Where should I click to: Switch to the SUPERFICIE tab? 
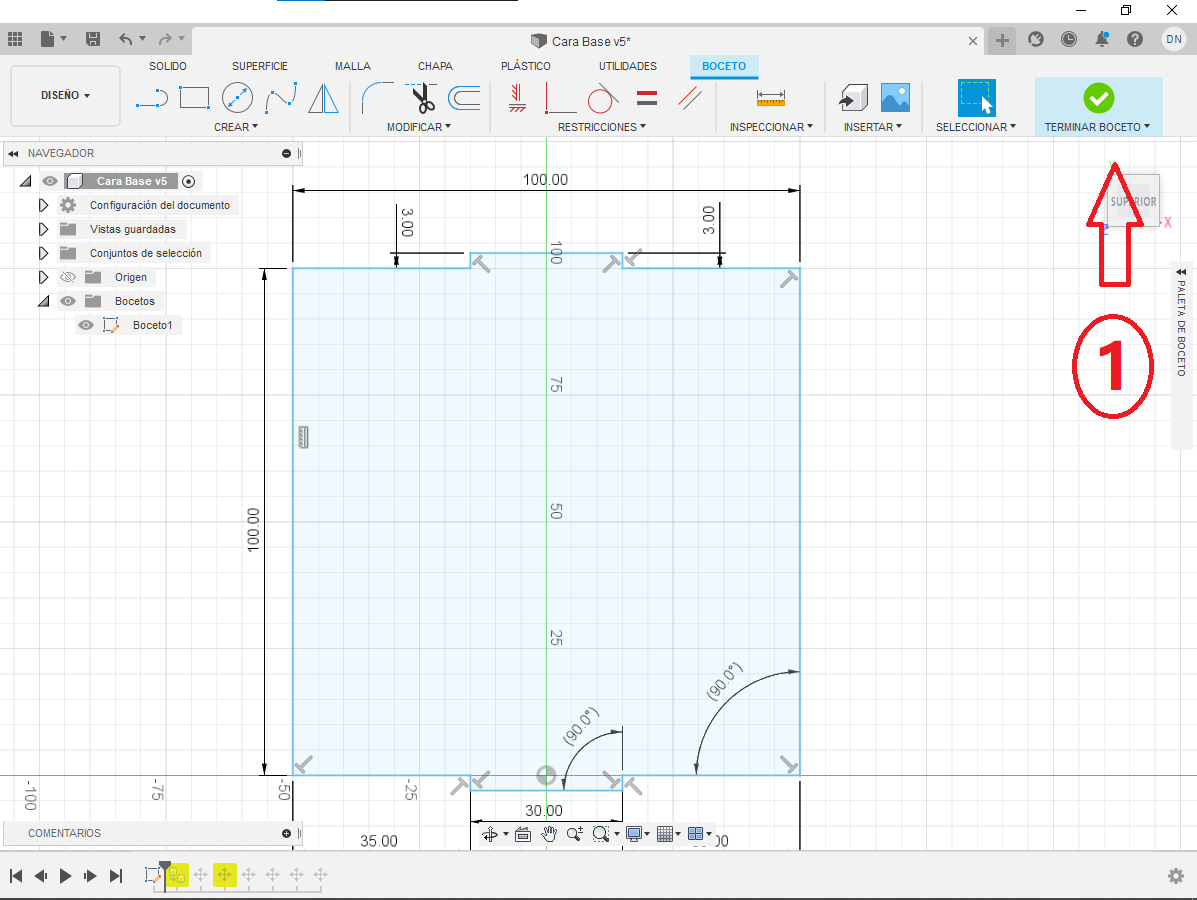[260, 66]
